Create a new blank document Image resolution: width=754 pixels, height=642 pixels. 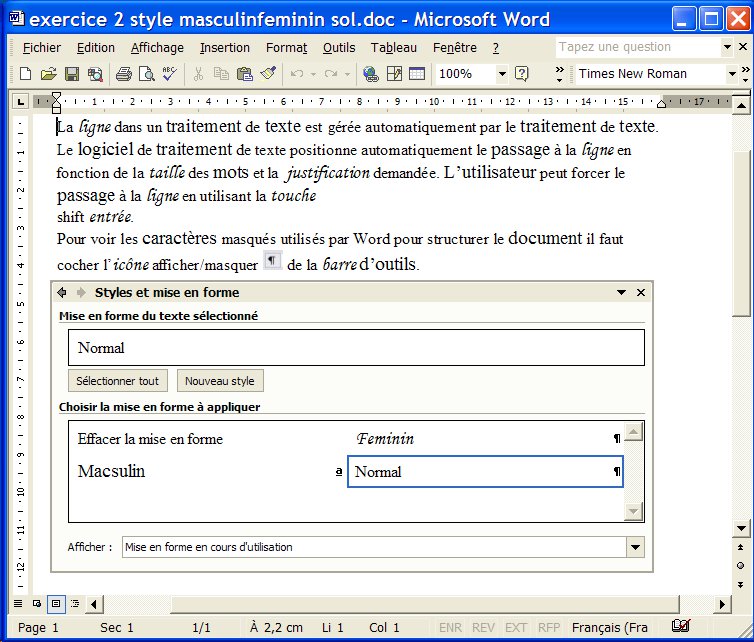click(x=25, y=74)
